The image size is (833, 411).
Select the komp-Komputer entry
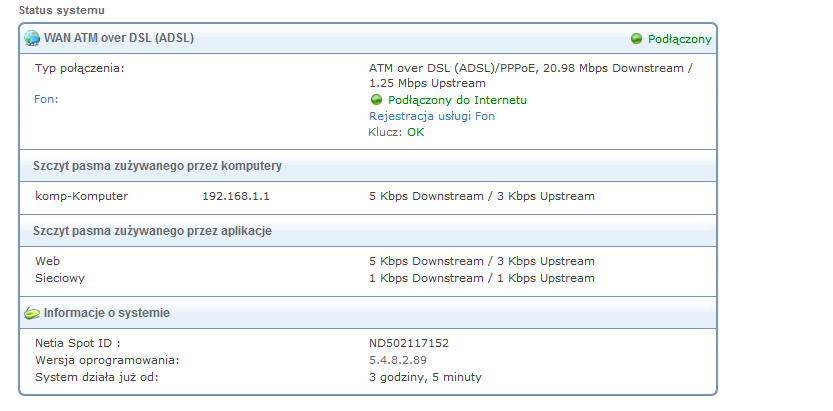point(82,196)
